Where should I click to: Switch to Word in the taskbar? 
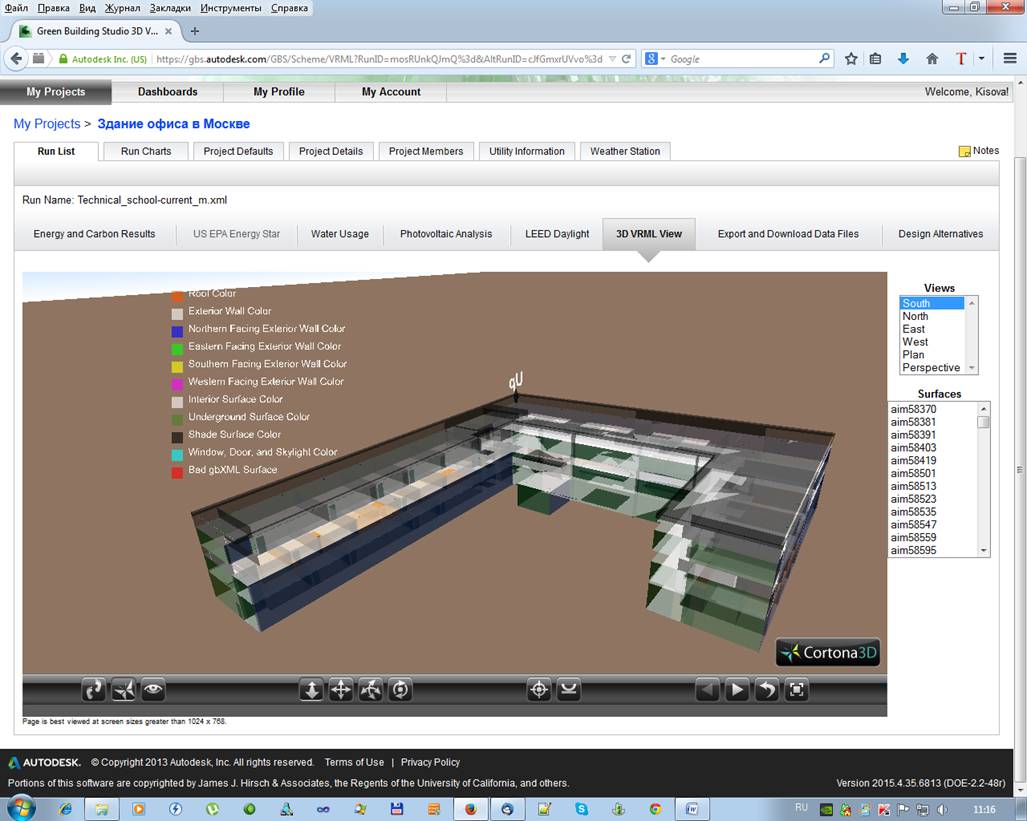point(692,809)
